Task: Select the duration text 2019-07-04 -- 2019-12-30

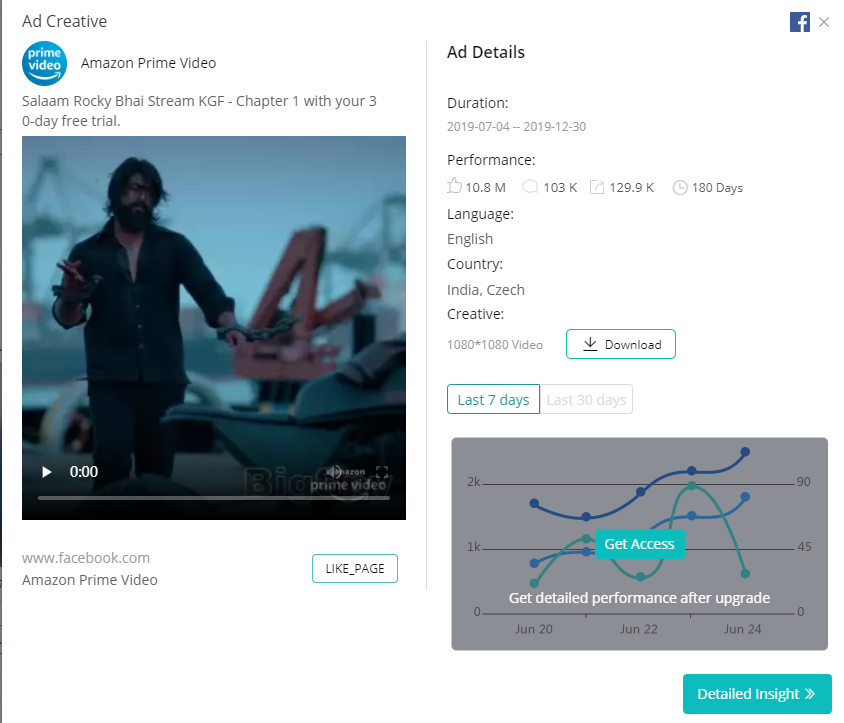Action: coord(517,127)
